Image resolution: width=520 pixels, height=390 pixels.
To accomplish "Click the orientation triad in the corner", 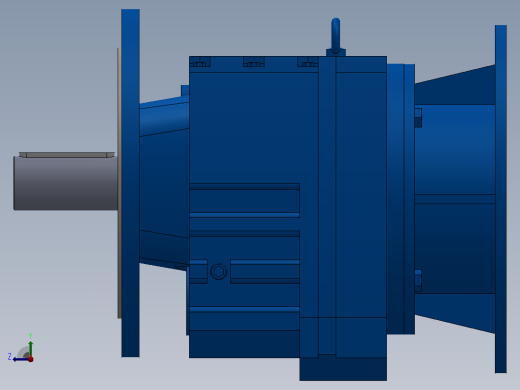I will pyautogui.click(x=21, y=348).
